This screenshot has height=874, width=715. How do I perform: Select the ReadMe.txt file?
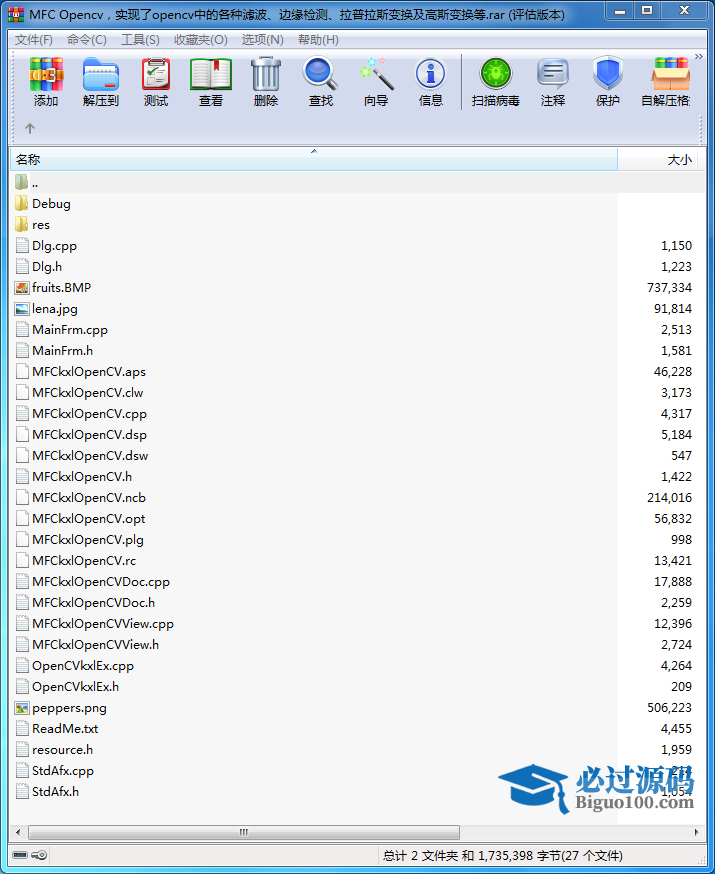65,729
